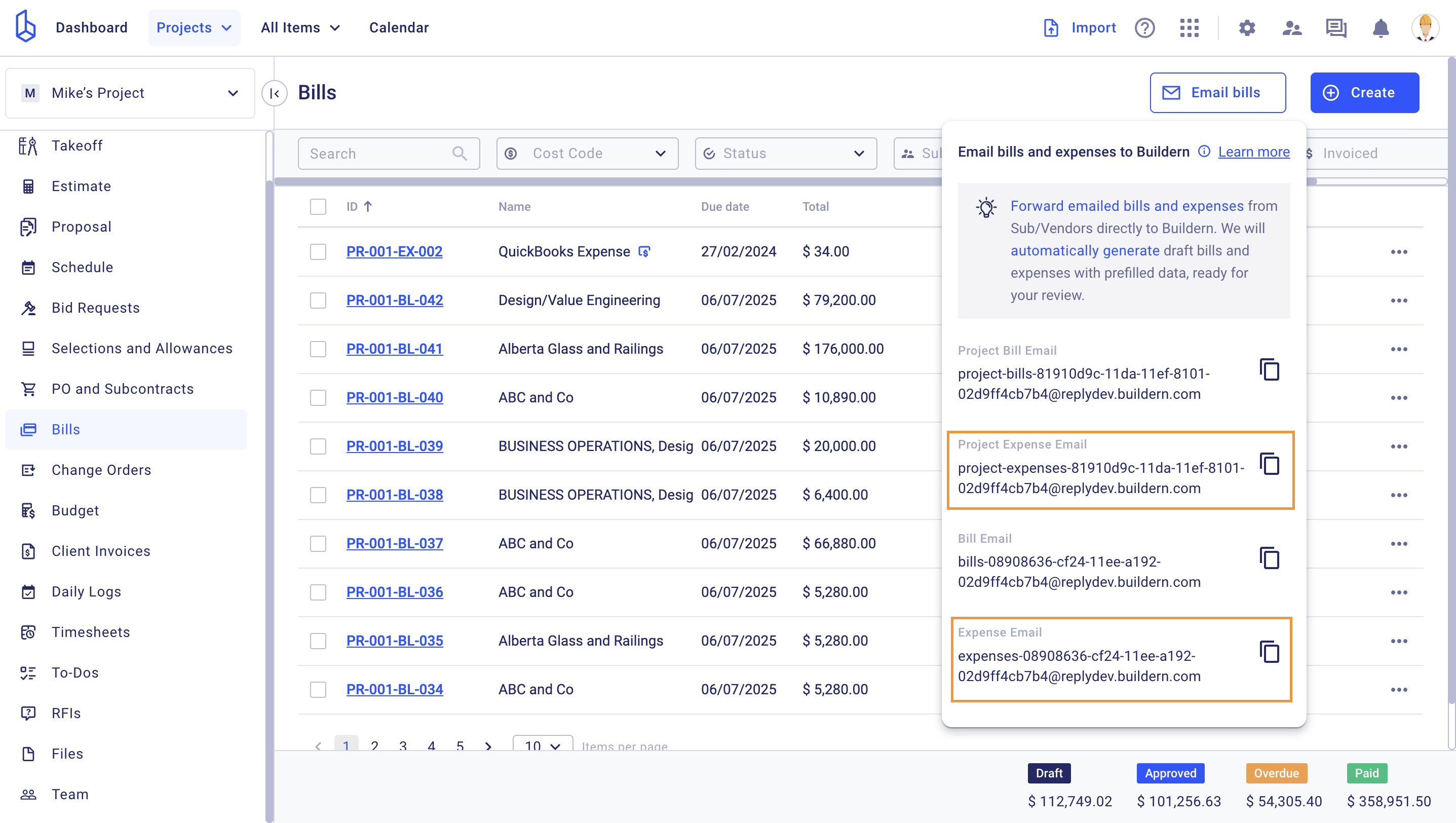The width and height of the screenshot is (1456, 823).
Task: Open the notifications bell icon
Action: point(1381,28)
